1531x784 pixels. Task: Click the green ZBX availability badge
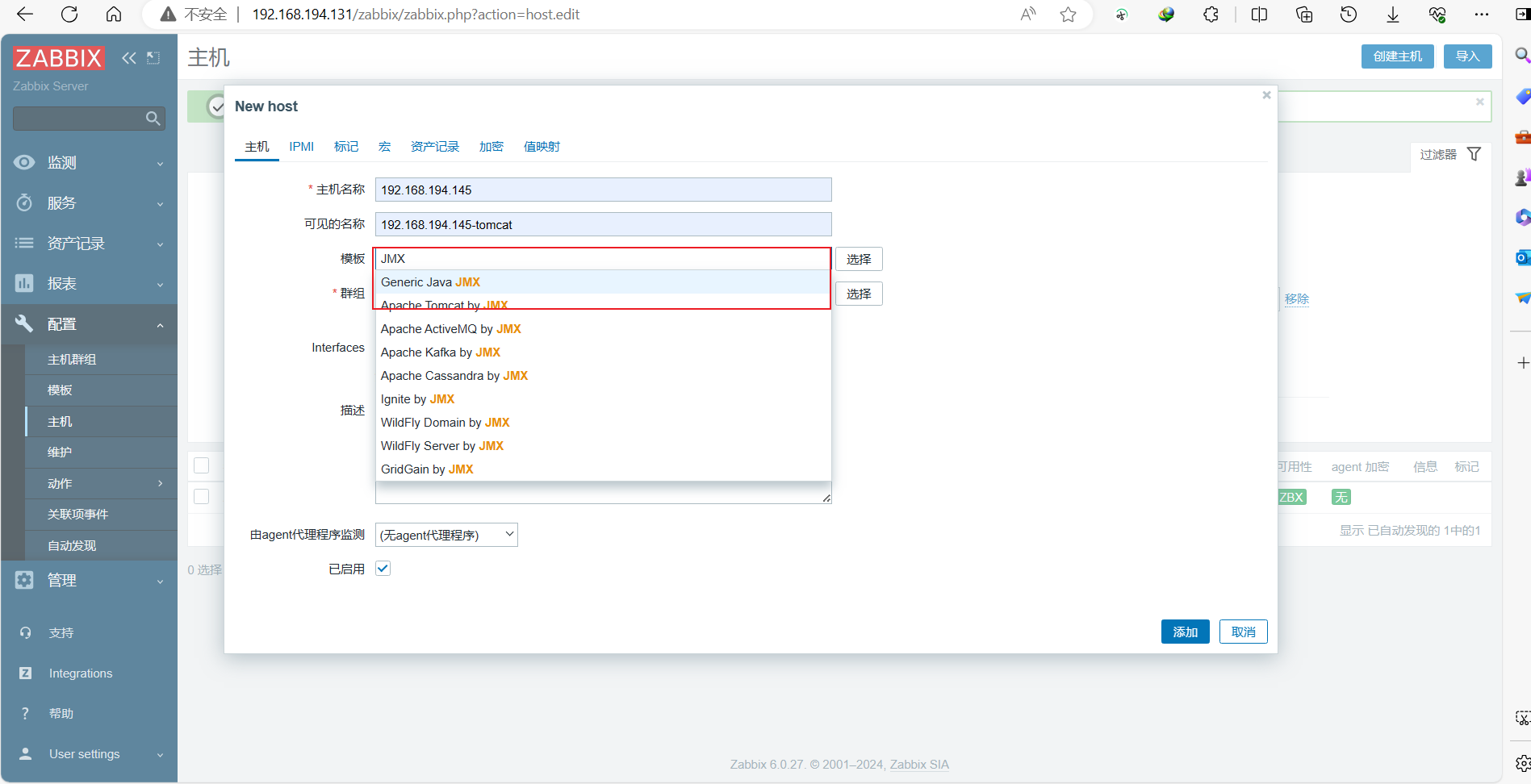coord(1291,497)
